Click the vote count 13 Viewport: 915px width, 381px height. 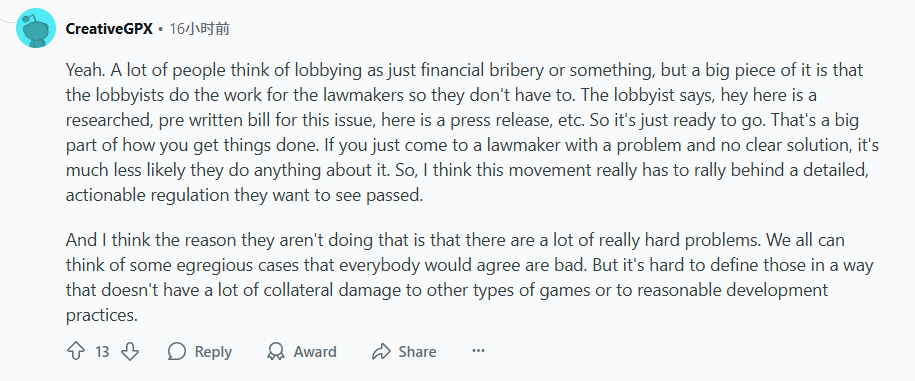pyautogui.click(x=102, y=352)
